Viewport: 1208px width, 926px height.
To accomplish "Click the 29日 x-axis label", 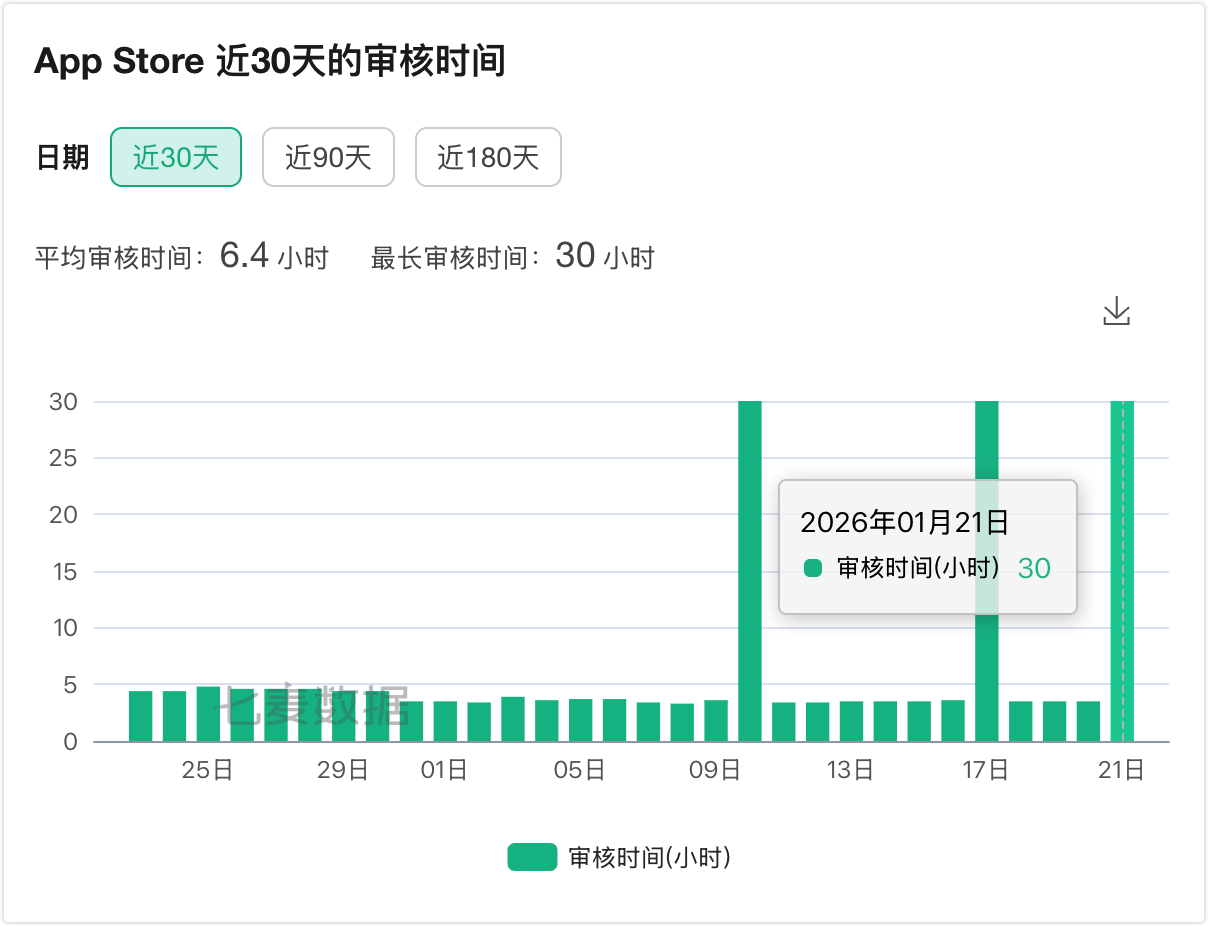I will pyautogui.click(x=344, y=770).
